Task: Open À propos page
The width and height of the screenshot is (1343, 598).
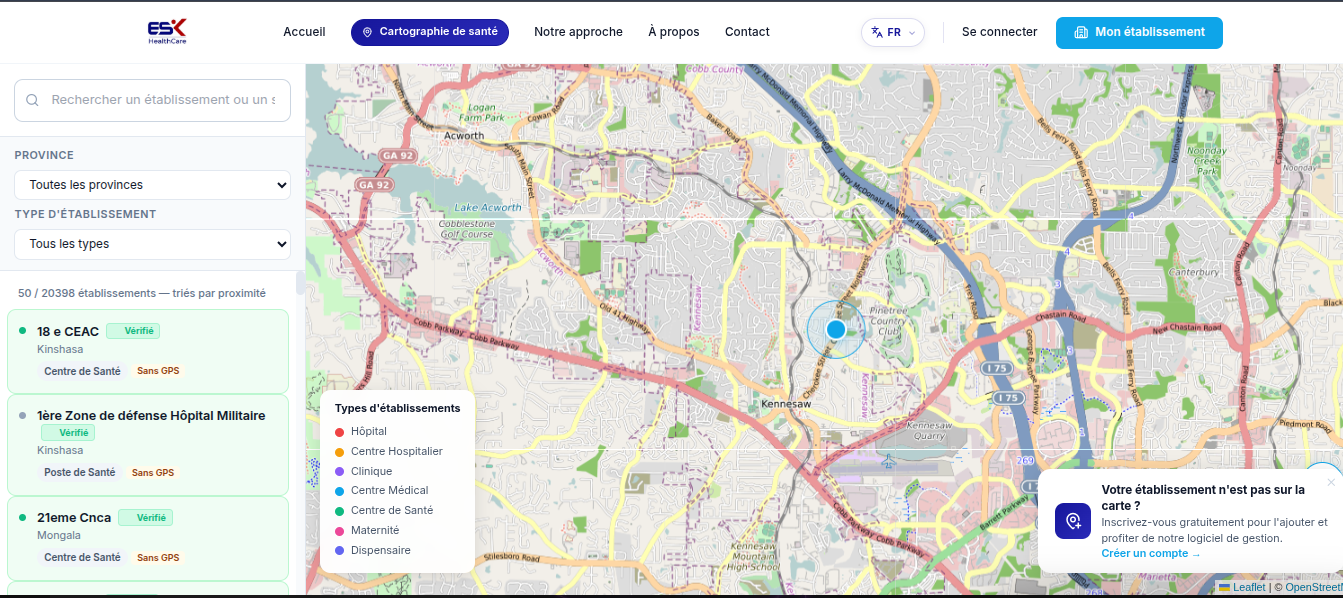Action: click(x=674, y=32)
